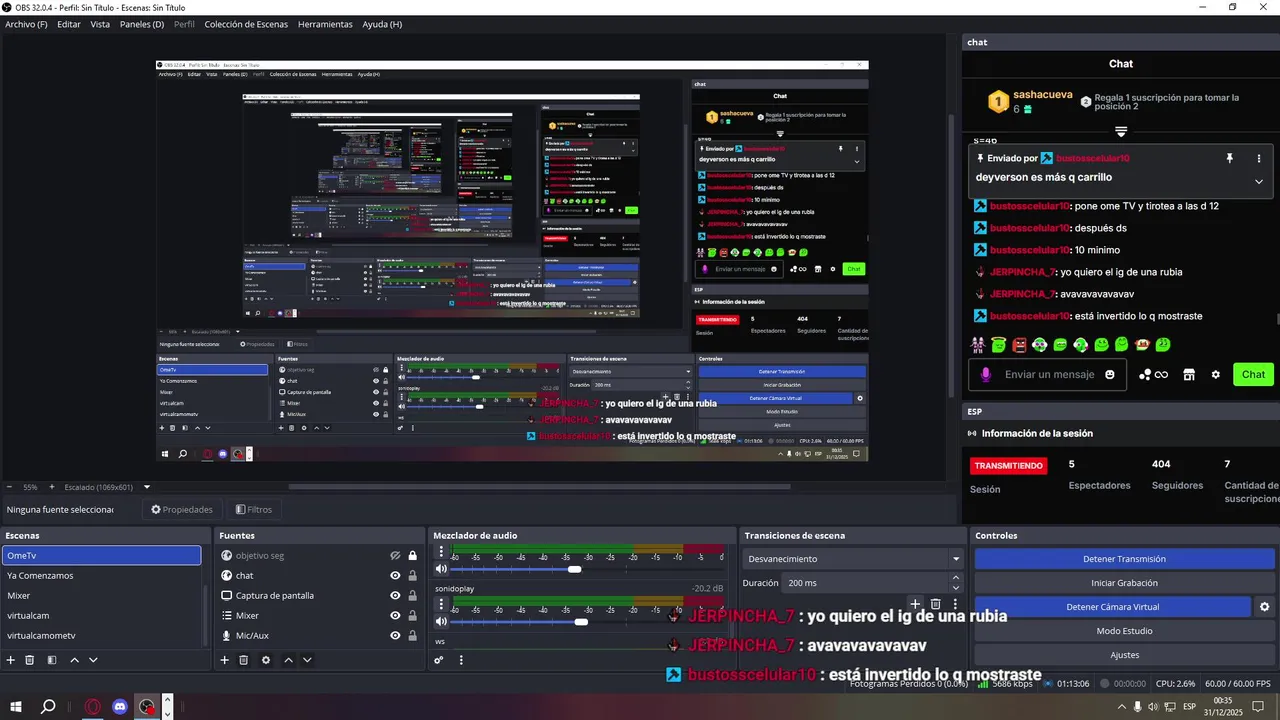Move the scene up in the Escenas panel

pyautogui.click(x=75, y=660)
